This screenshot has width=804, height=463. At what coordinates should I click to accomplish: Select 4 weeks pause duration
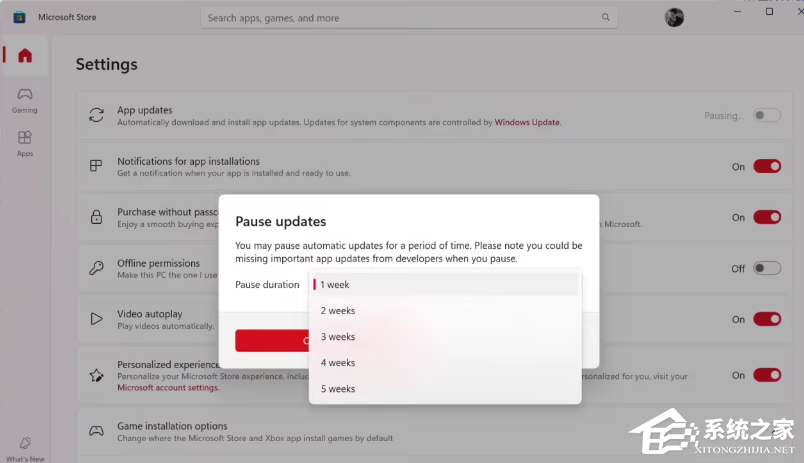(445, 363)
